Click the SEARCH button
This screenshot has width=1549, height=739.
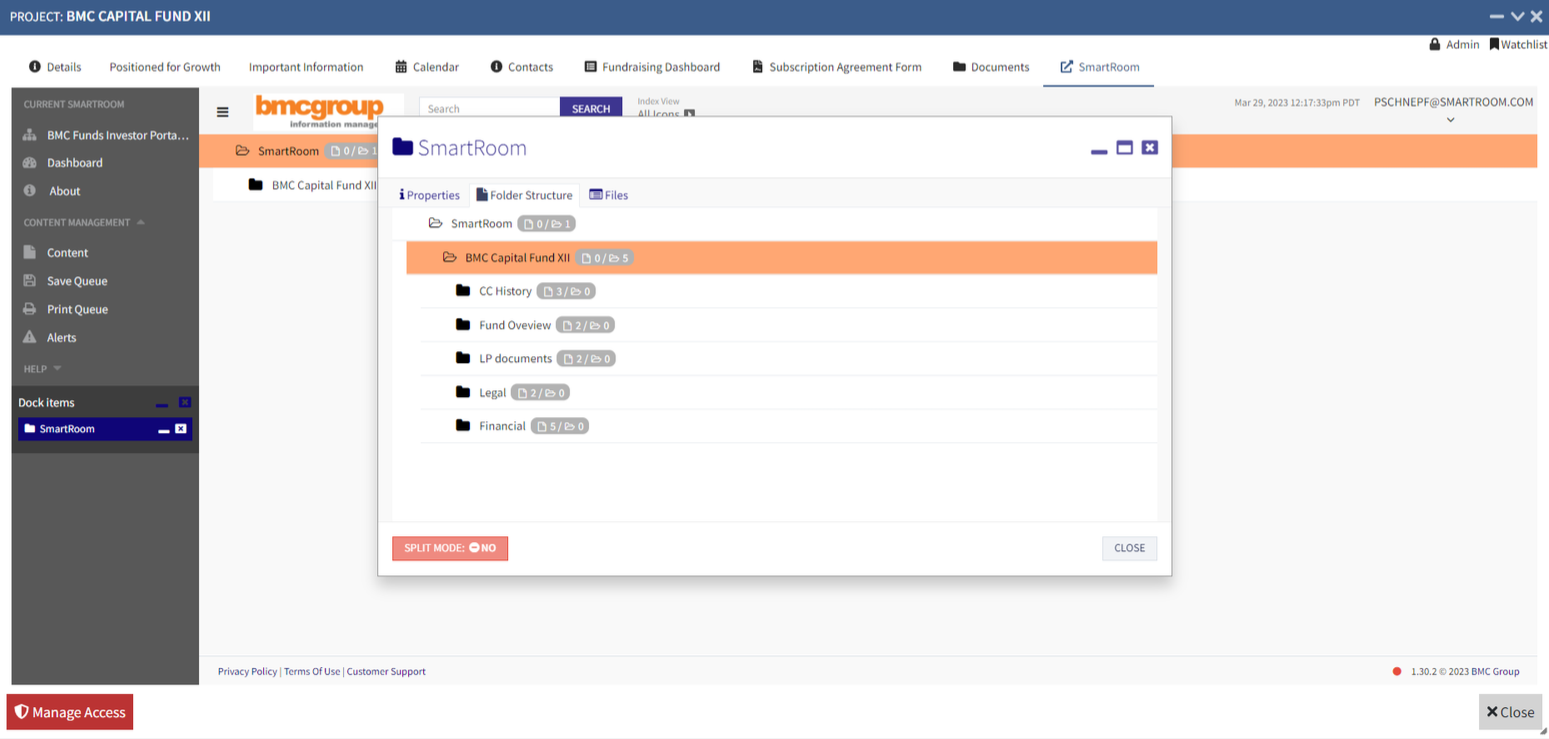(x=591, y=109)
